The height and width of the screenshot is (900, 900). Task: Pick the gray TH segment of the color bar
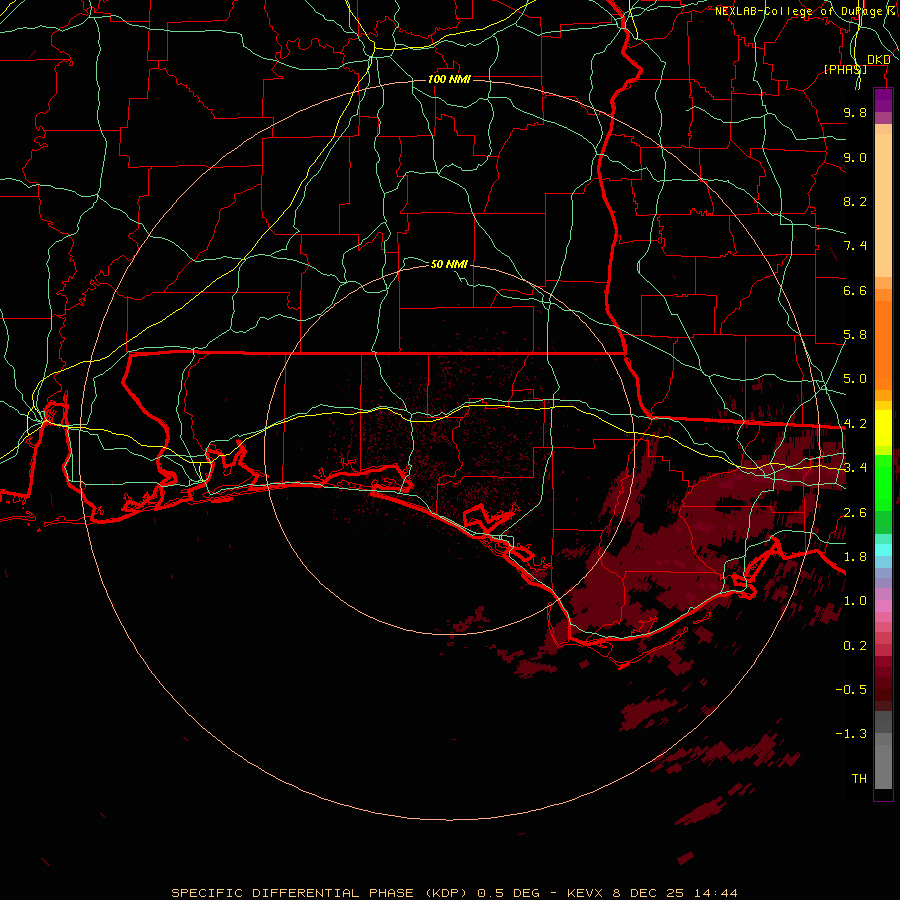point(883,767)
